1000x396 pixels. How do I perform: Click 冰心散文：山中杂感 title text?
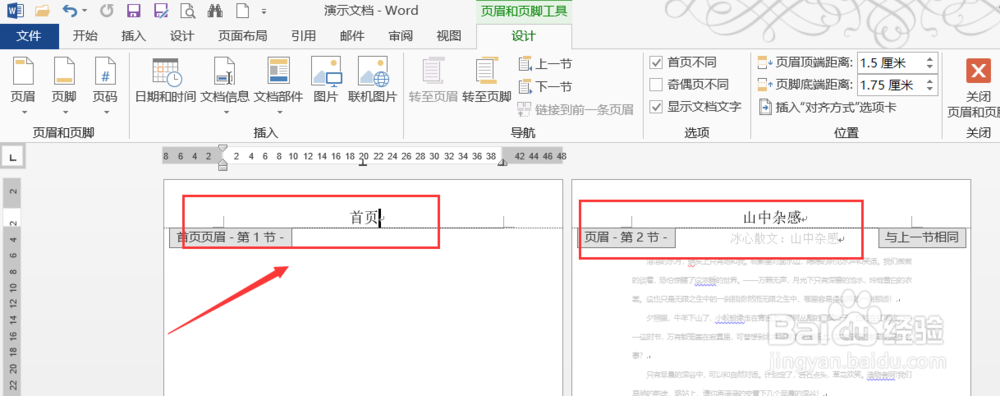pyautogui.click(x=784, y=238)
